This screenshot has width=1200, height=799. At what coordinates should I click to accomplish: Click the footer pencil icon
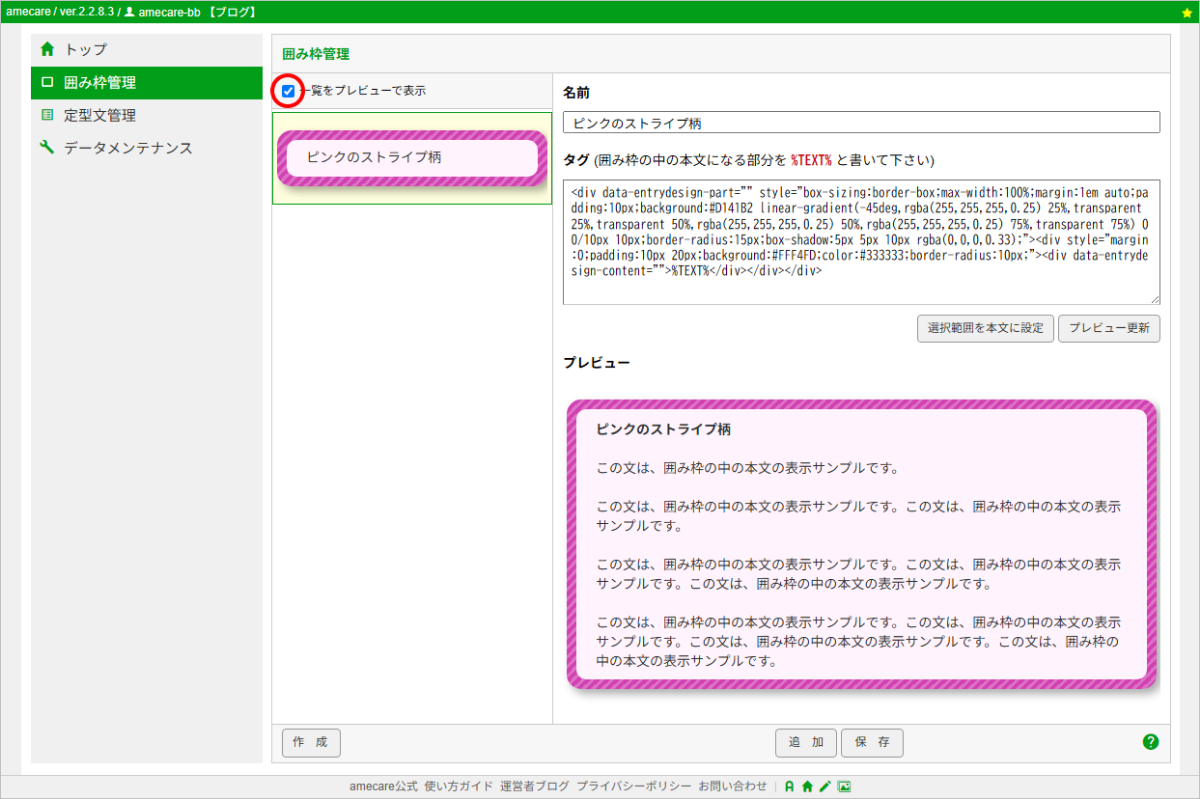point(825,786)
